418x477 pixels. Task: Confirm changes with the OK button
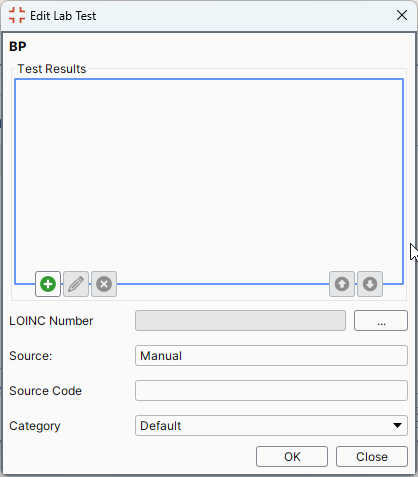292,457
